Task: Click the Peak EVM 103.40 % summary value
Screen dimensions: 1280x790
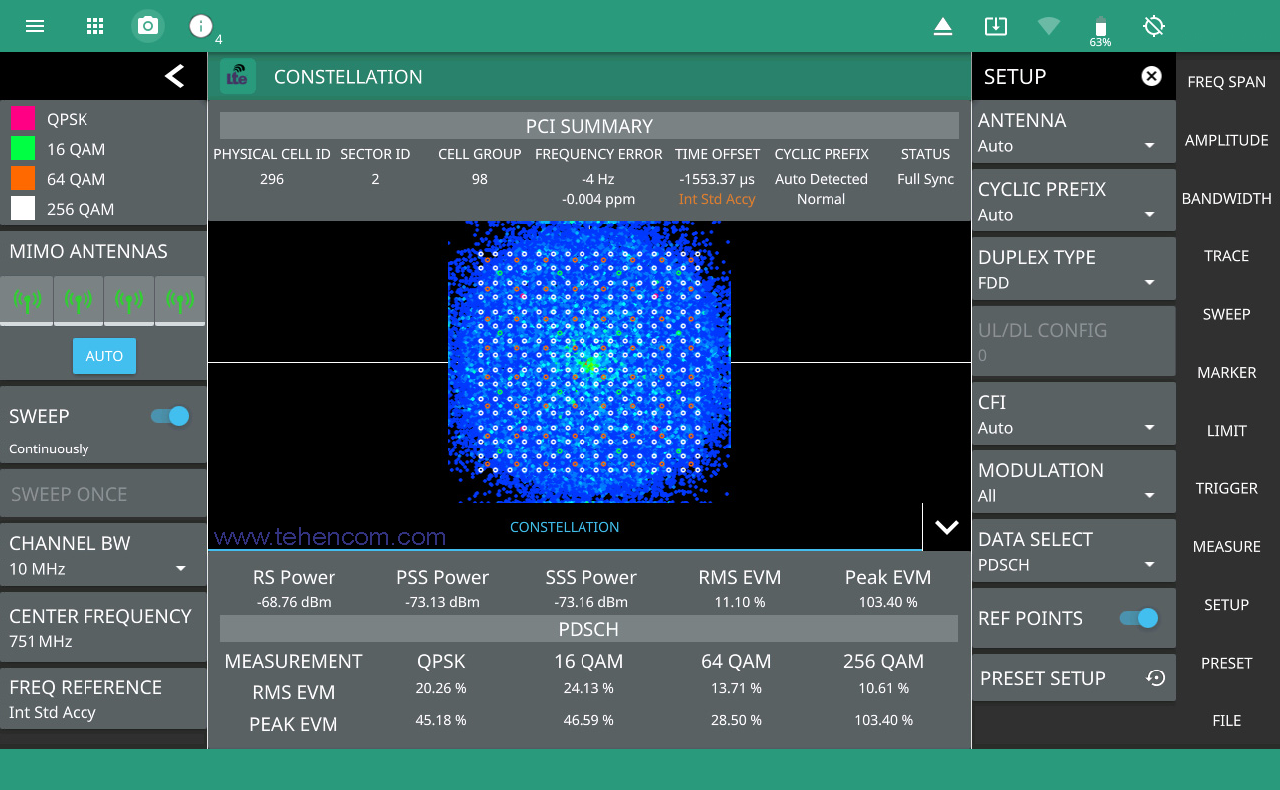Action: [x=888, y=602]
